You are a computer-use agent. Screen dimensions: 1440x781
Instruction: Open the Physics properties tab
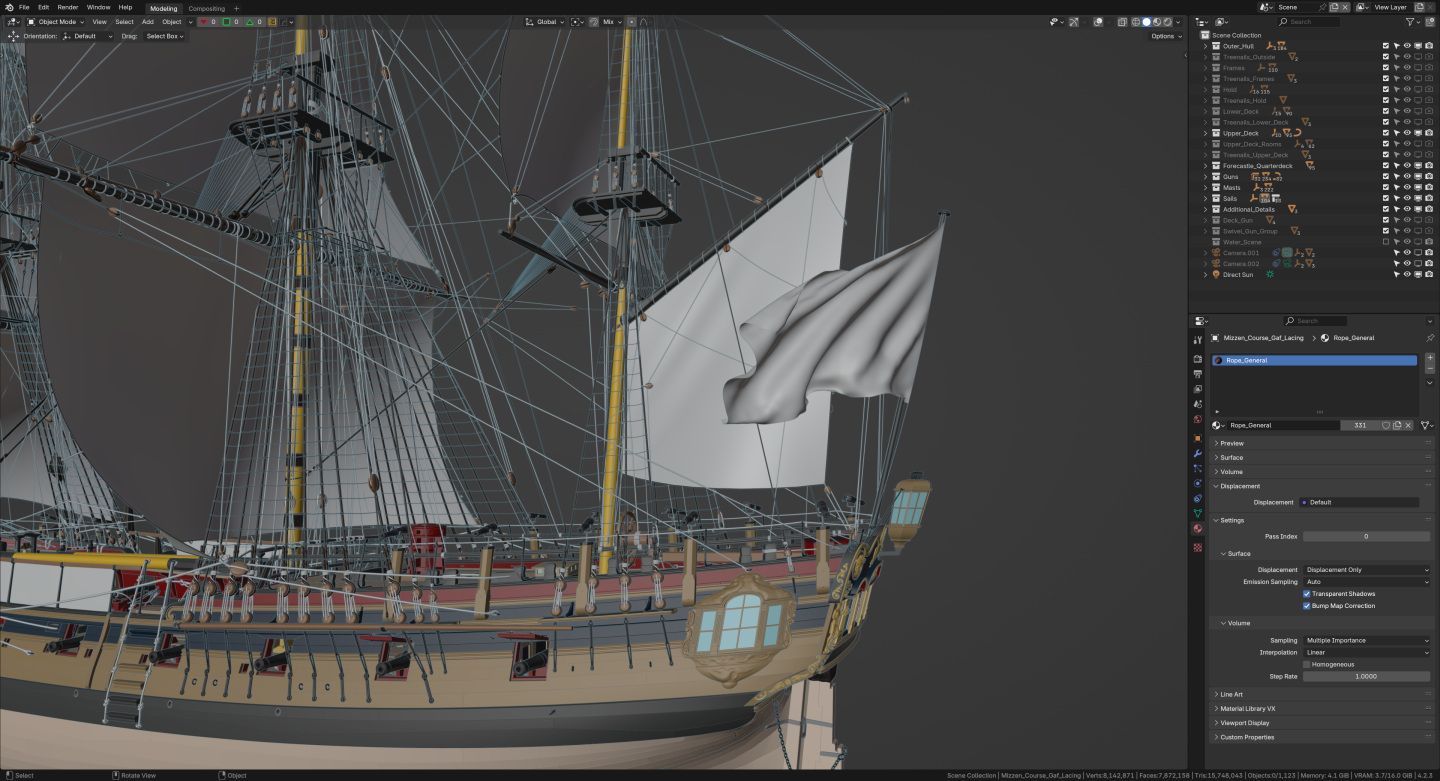click(1198, 483)
